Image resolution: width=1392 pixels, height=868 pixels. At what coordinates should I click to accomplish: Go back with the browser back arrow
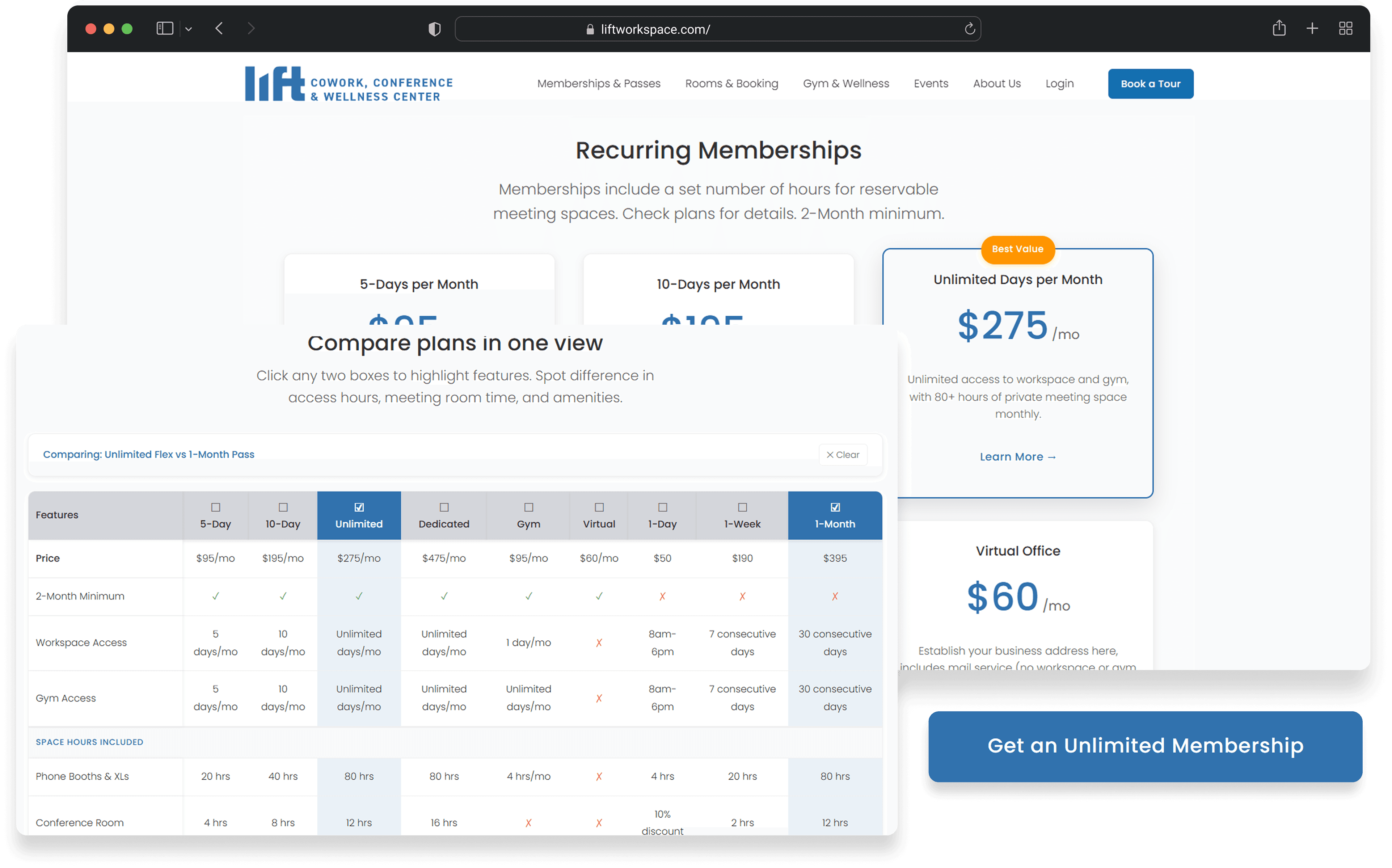(219, 28)
